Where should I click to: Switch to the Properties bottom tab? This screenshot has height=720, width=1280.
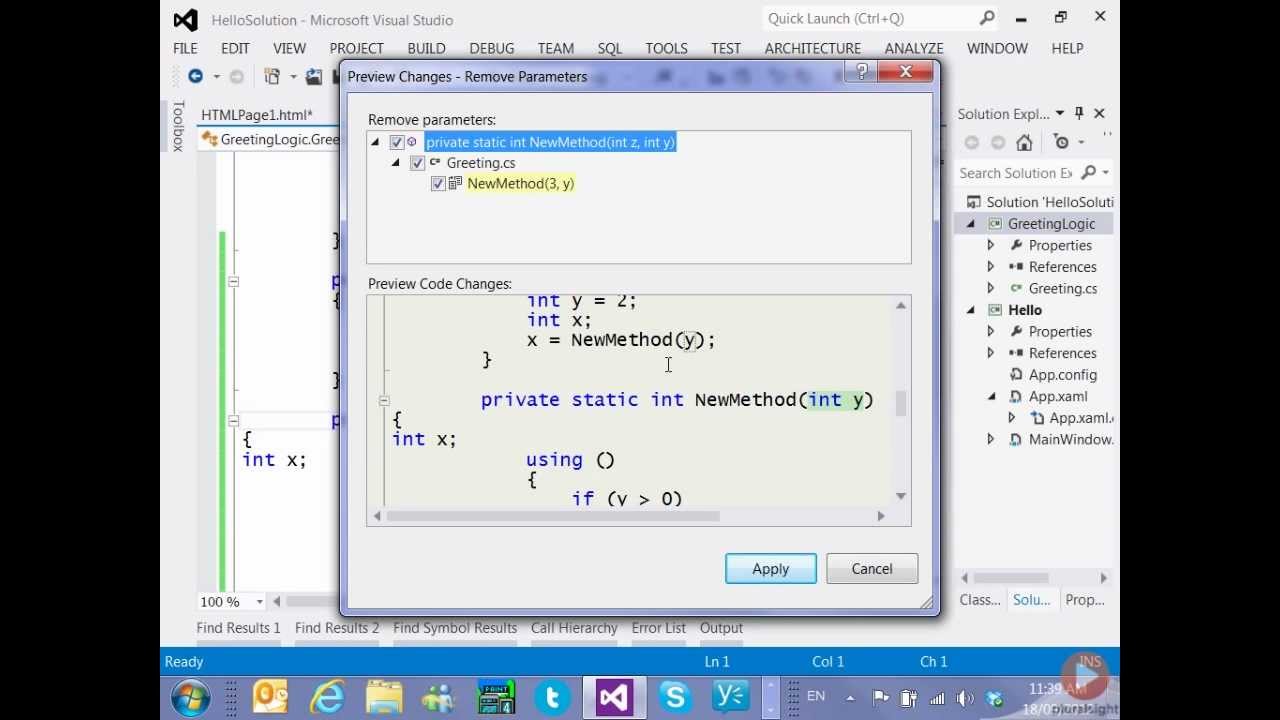tap(1085, 600)
